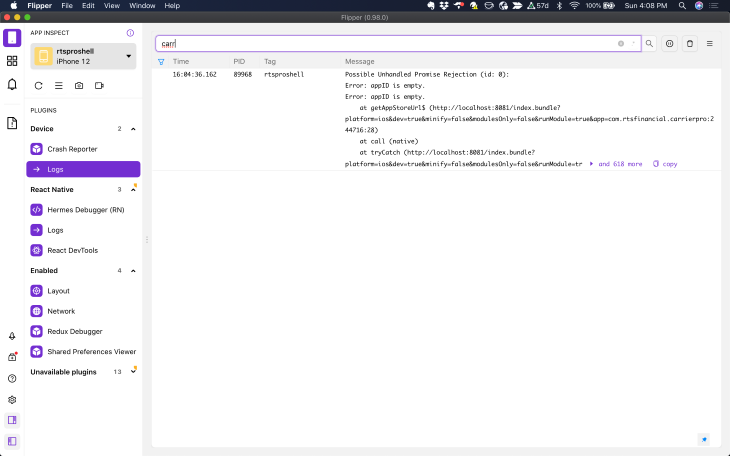Clear logs with trash icon
Image resolution: width=730 pixels, height=456 pixels.
point(689,44)
